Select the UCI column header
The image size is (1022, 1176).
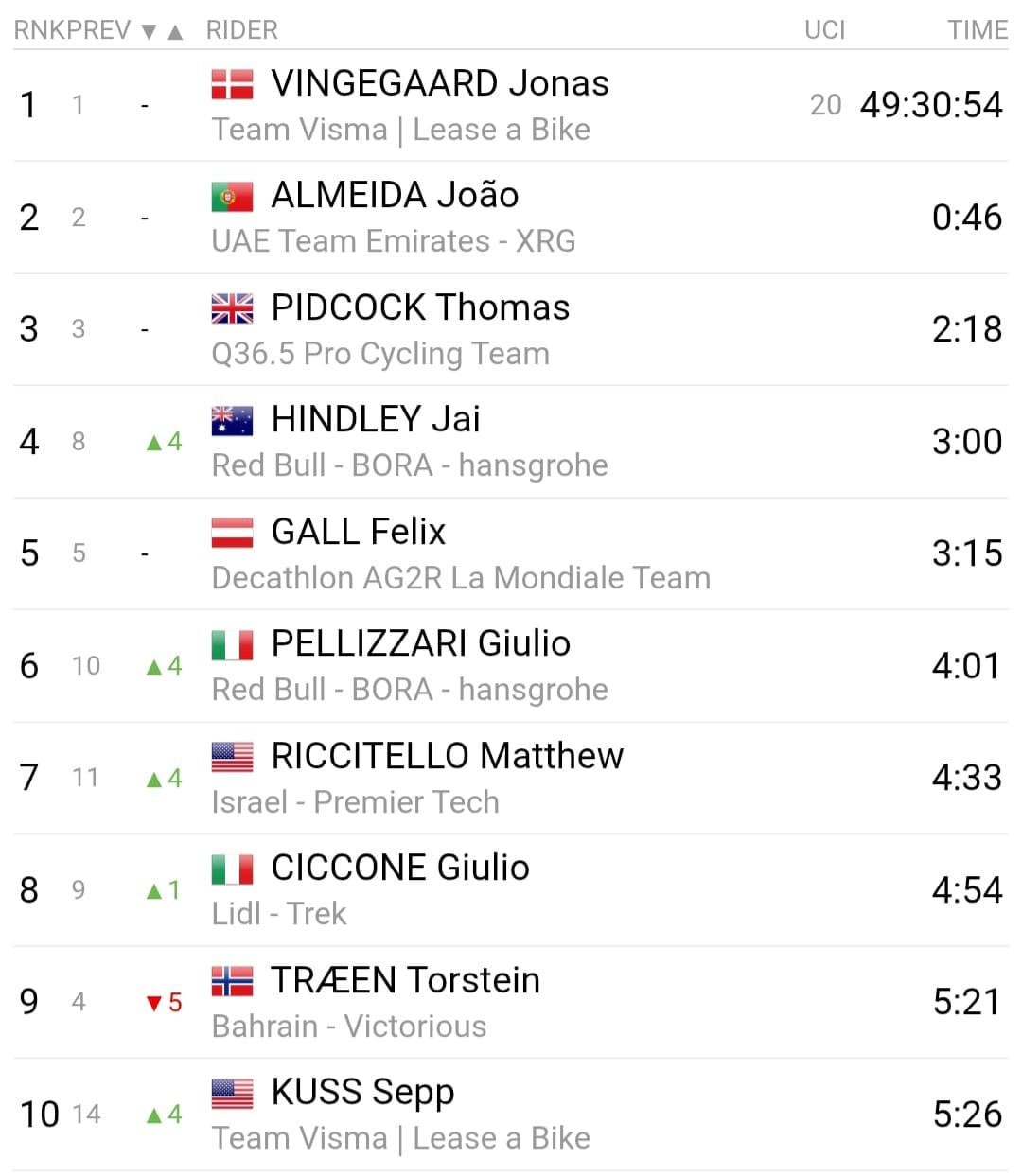click(x=824, y=30)
